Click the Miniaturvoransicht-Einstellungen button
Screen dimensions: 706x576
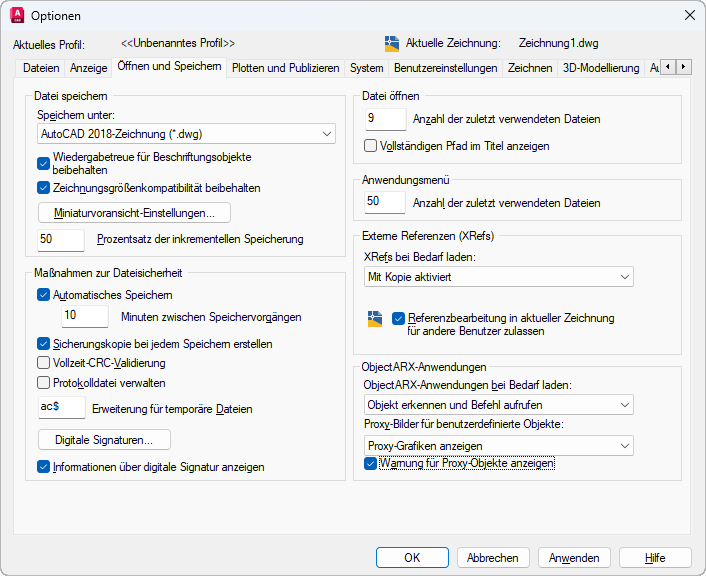coord(134,213)
